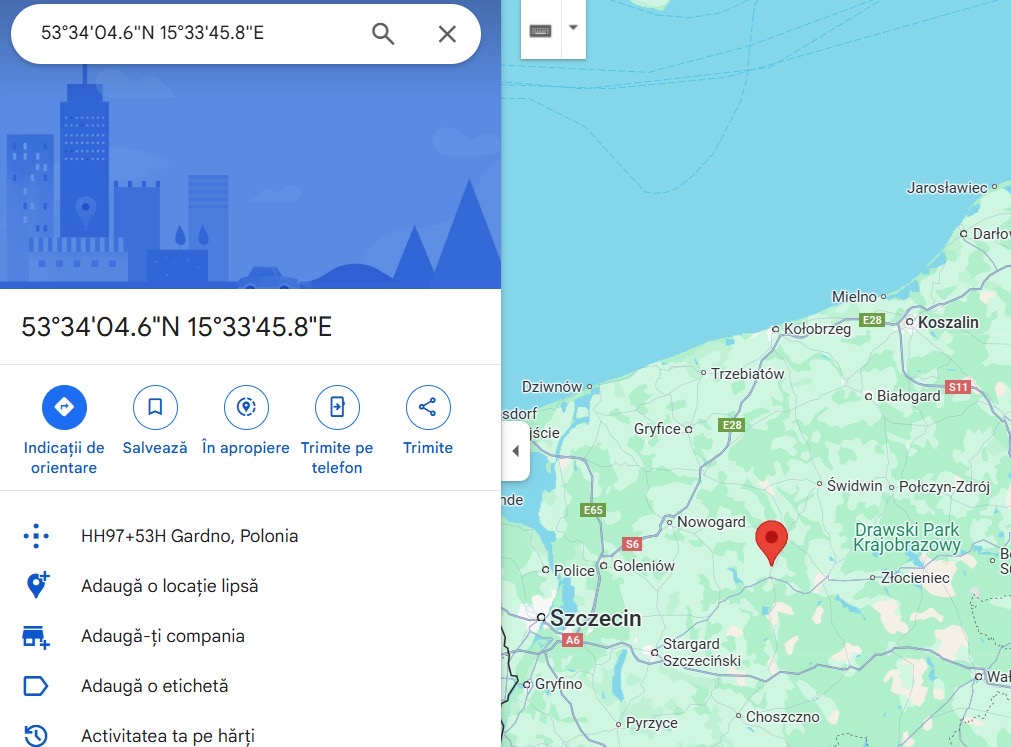Focus the coordinates search input field
The width and height of the screenshot is (1011, 747).
193,34
